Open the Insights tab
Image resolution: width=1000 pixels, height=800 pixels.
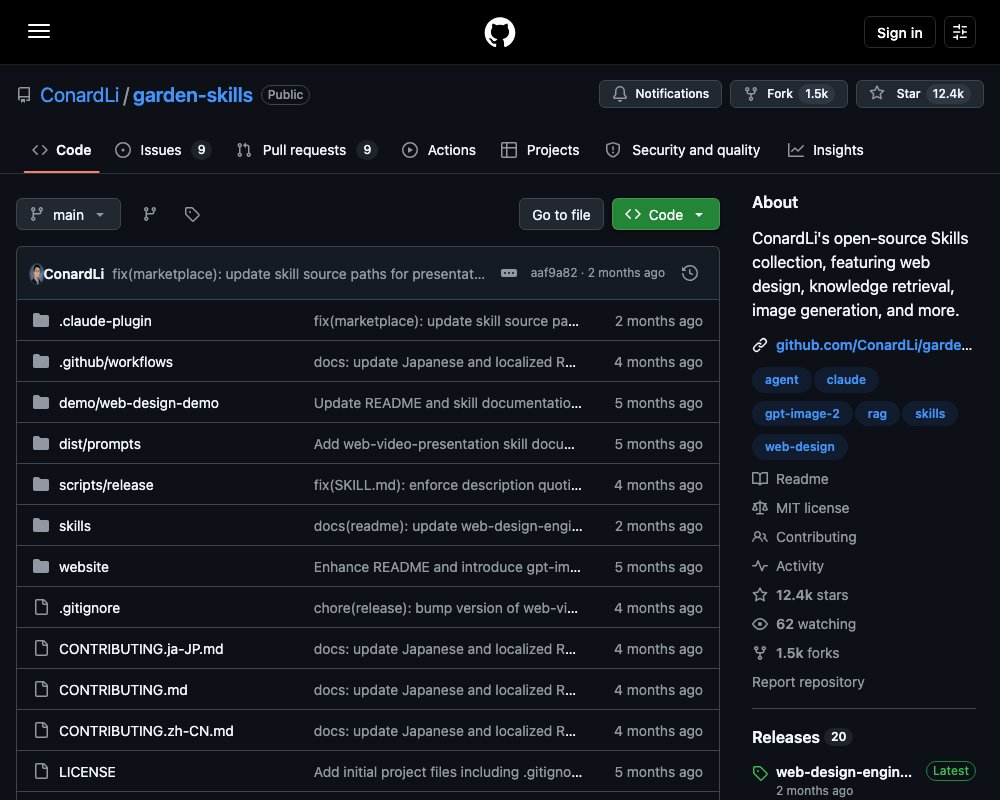[825, 150]
